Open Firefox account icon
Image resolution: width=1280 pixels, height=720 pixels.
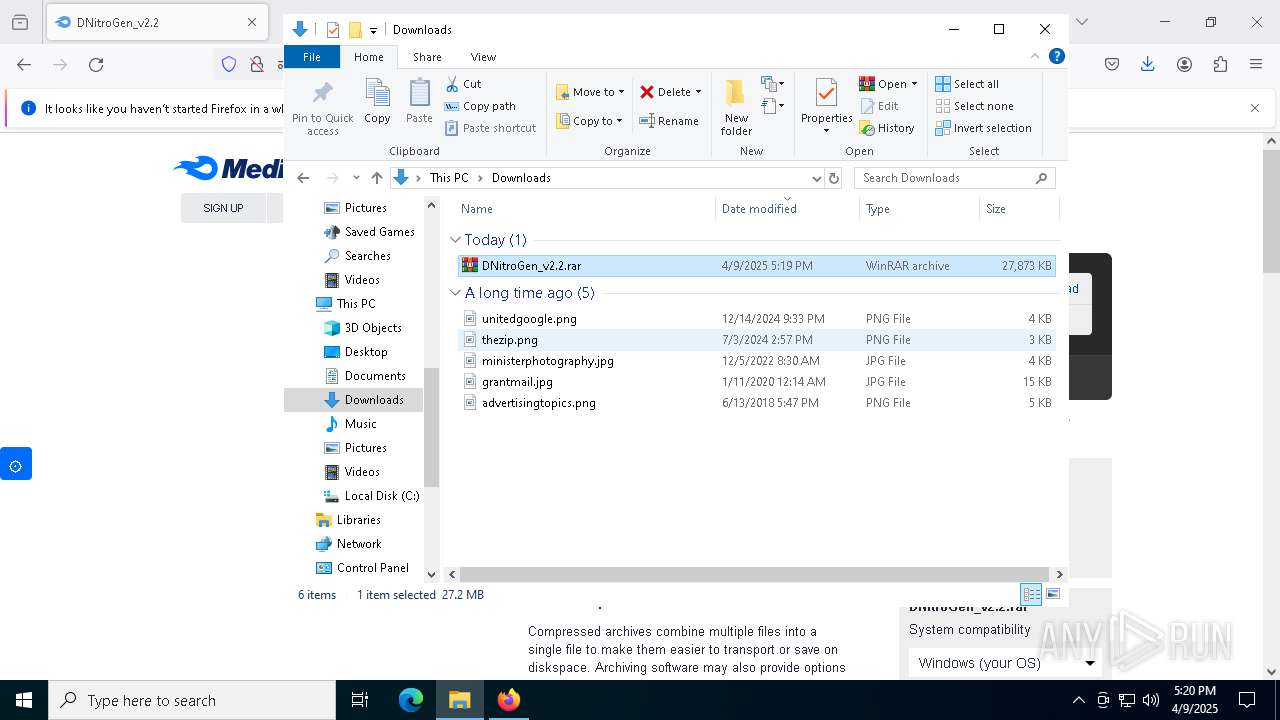(x=1184, y=64)
